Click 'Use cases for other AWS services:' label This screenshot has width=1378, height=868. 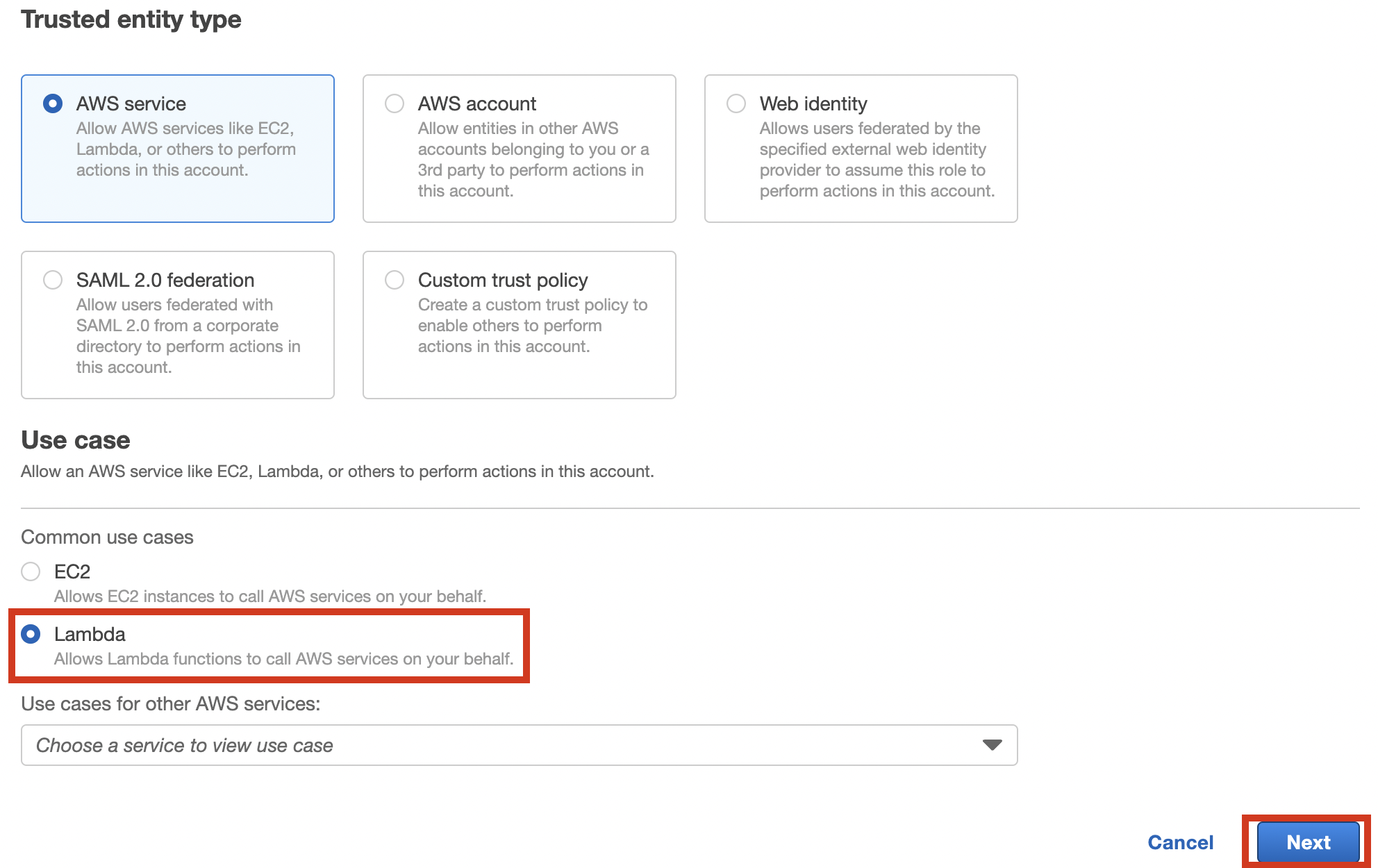[171, 703]
